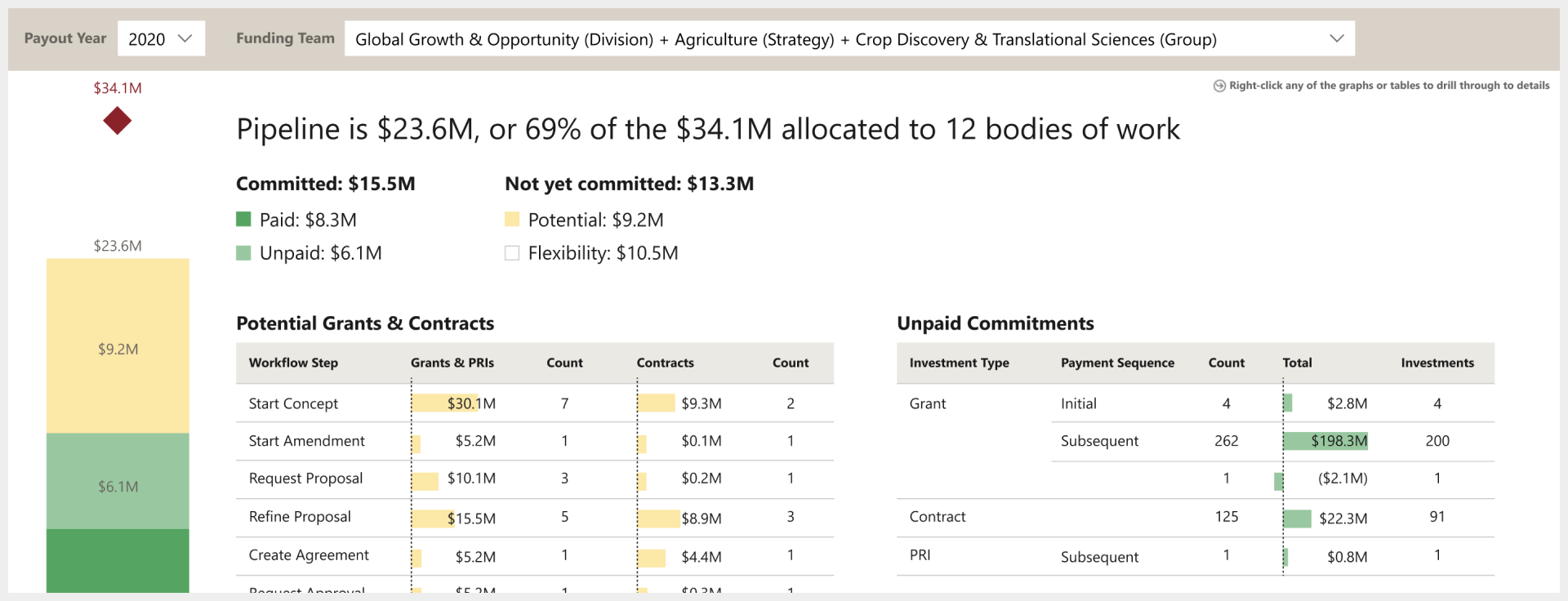The height and width of the screenshot is (601, 1568).
Task: Click the Unpaid light green legend square
Action: pos(243,253)
